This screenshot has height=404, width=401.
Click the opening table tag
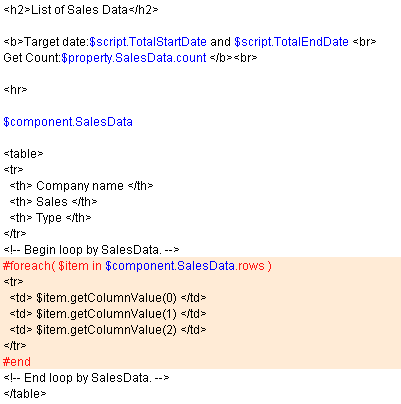click(23, 154)
